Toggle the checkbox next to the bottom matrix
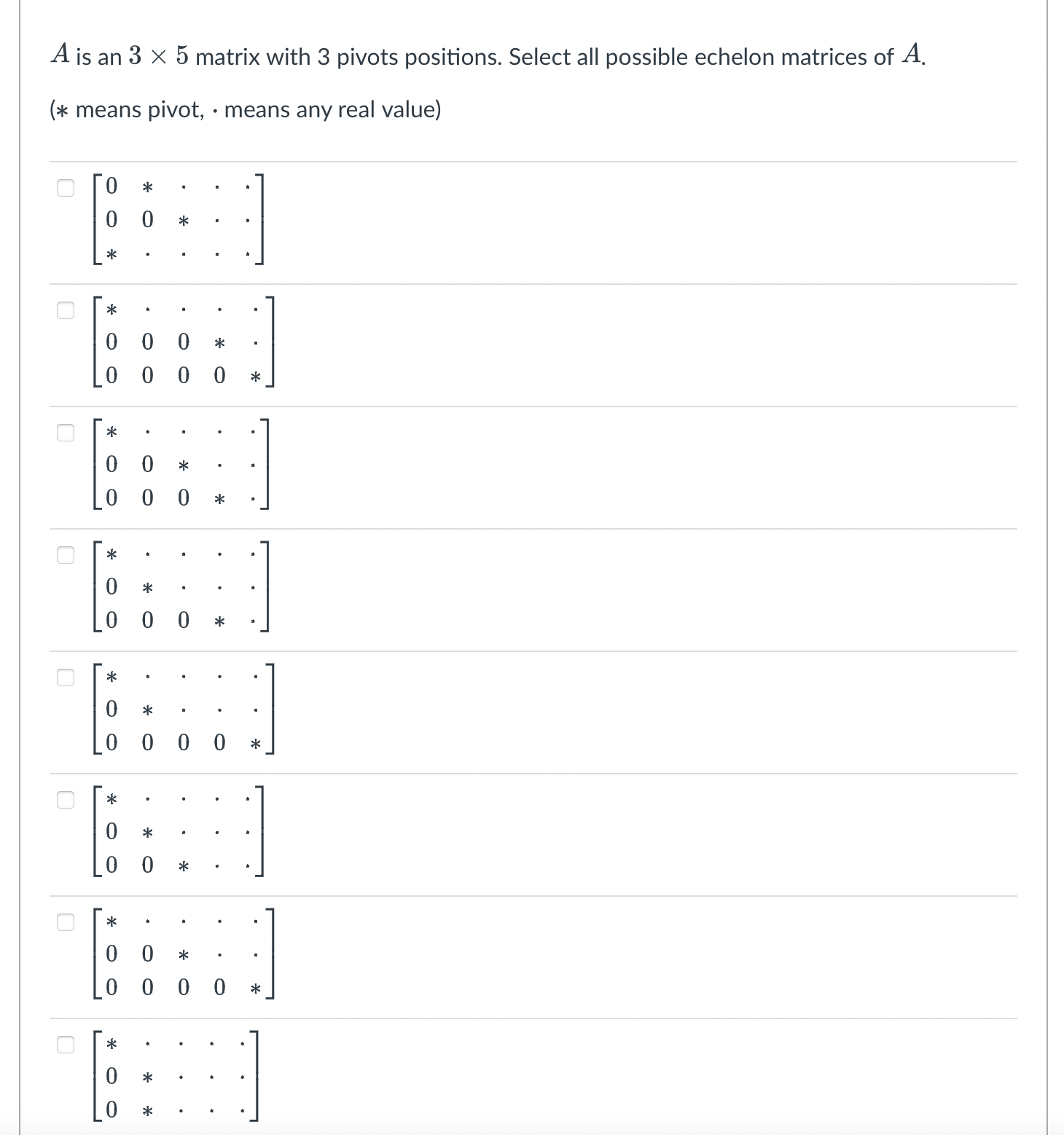 (x=64, y=1044)
